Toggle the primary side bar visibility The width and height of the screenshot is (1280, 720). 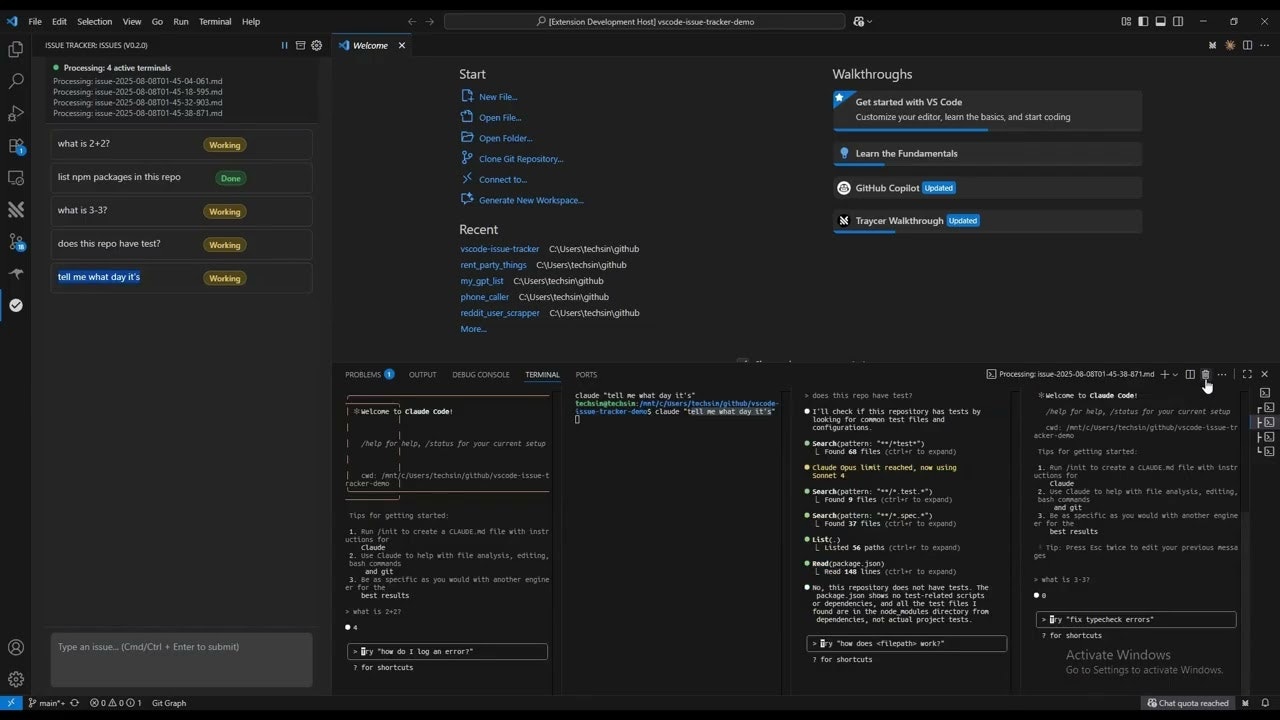click(x=1142, y=21)
